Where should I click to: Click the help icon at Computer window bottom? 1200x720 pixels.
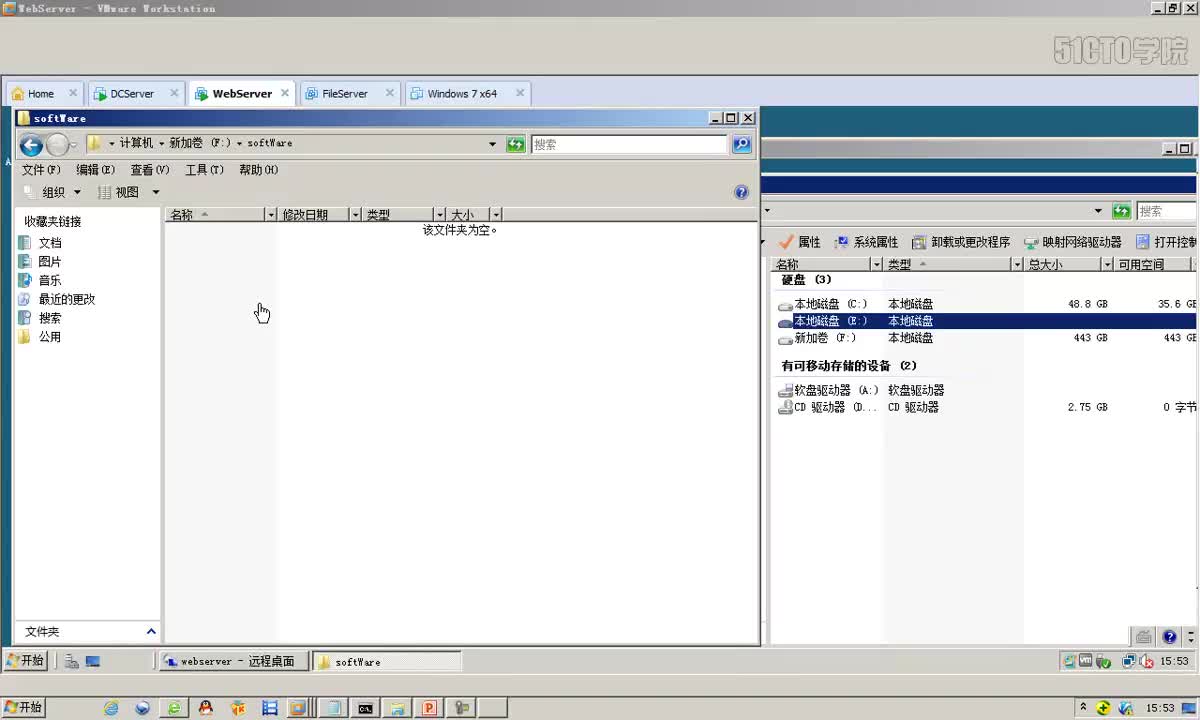click(x=1169, y=636)
